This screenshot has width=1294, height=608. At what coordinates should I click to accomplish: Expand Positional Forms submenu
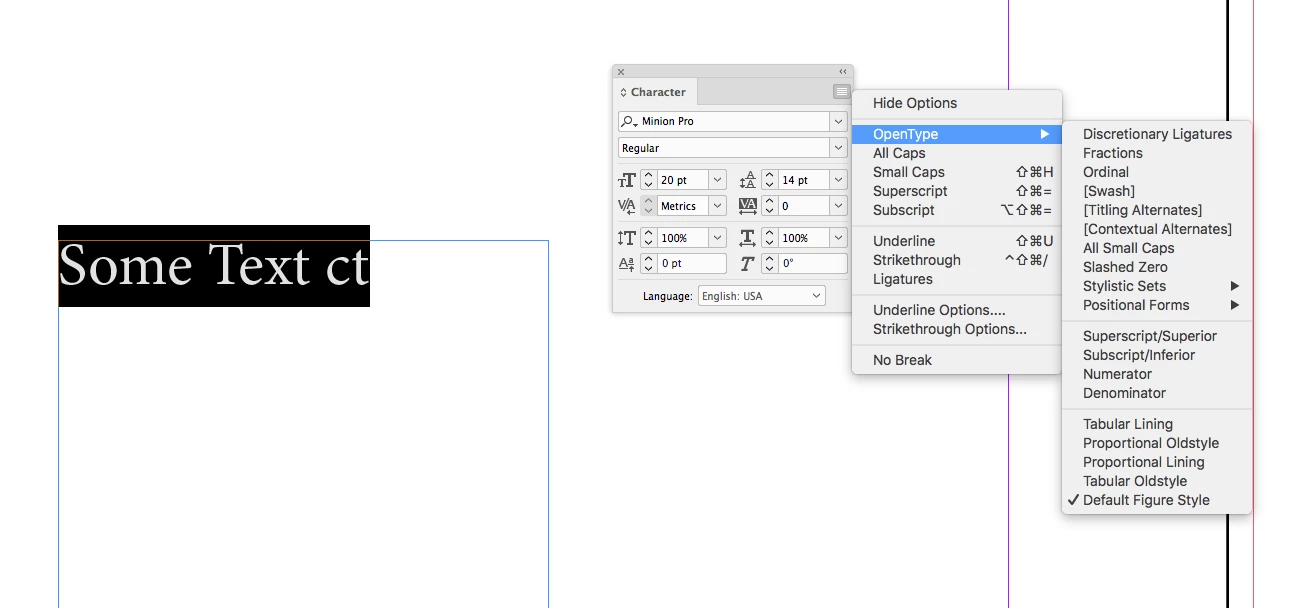(x=1156, y=305)
